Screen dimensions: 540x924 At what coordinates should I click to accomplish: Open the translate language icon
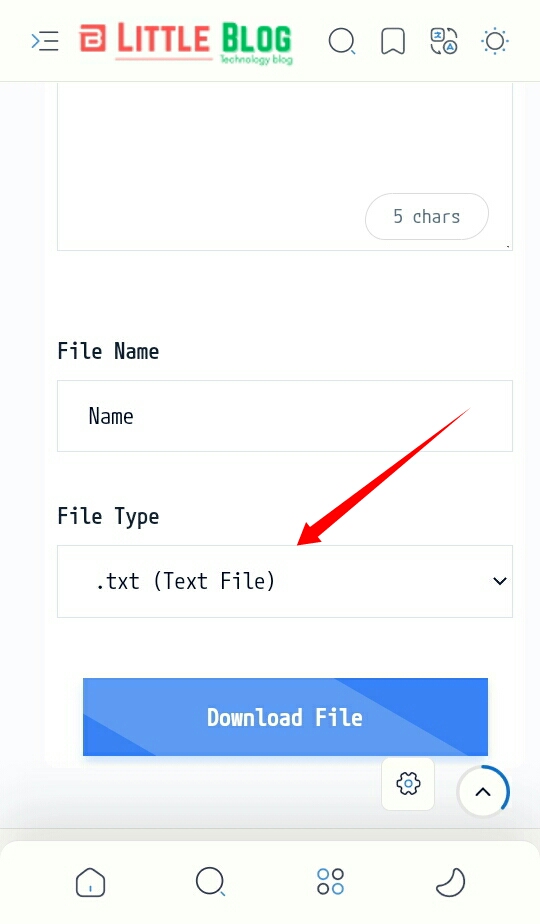pos(444,41)
